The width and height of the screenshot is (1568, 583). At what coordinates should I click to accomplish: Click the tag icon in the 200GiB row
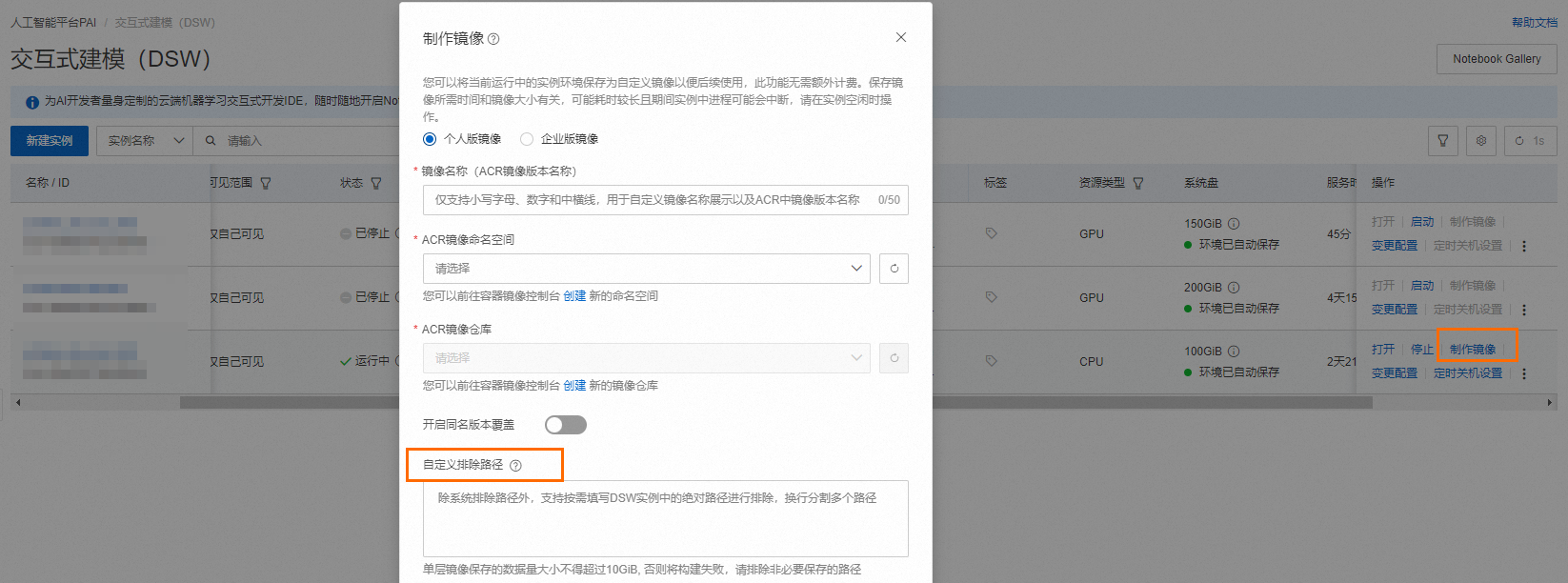click(991, 297)
